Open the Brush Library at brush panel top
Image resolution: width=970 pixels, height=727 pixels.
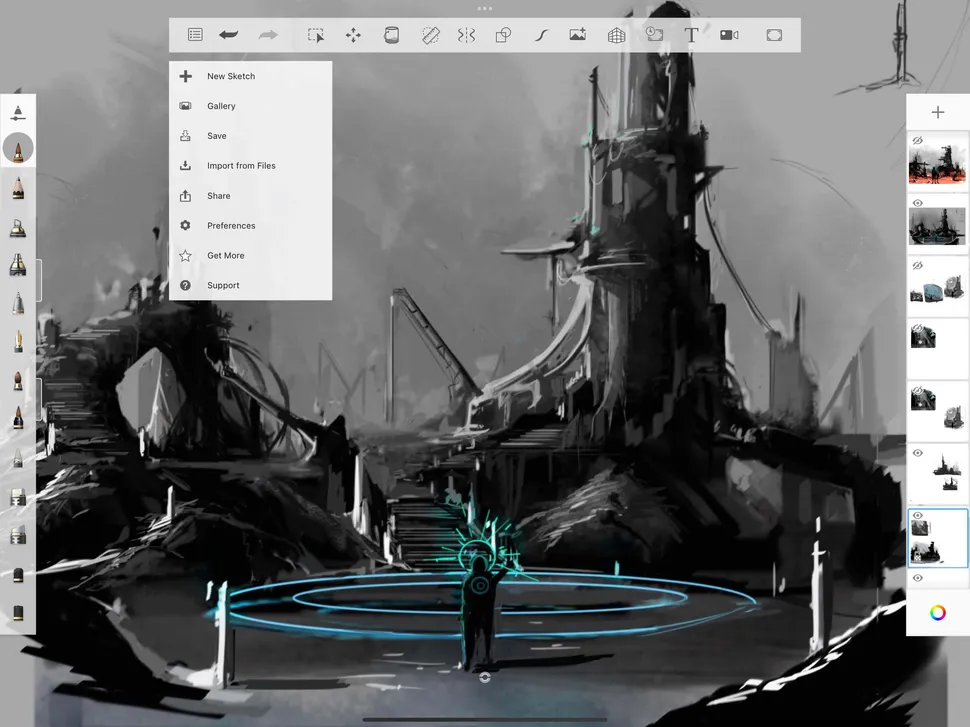click(18, 113)
